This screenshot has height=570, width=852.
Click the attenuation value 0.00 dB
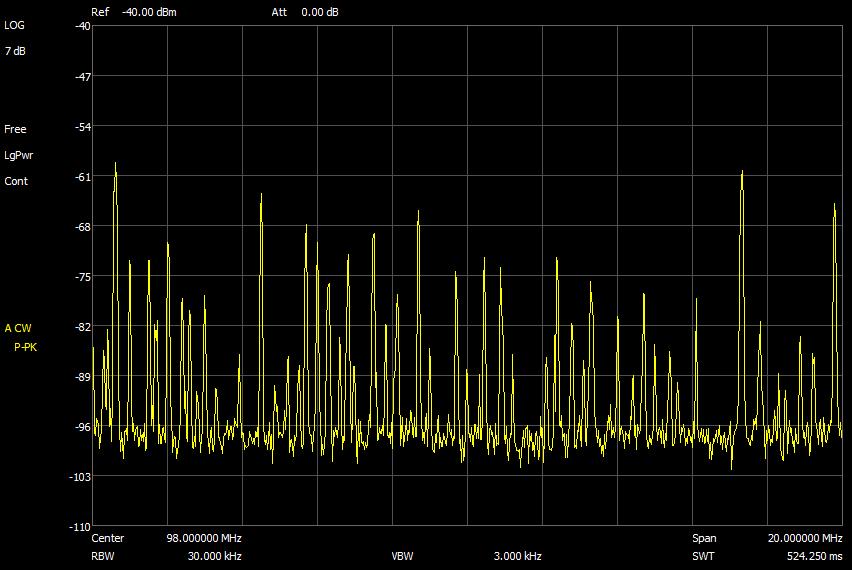(x=320, y=12)
